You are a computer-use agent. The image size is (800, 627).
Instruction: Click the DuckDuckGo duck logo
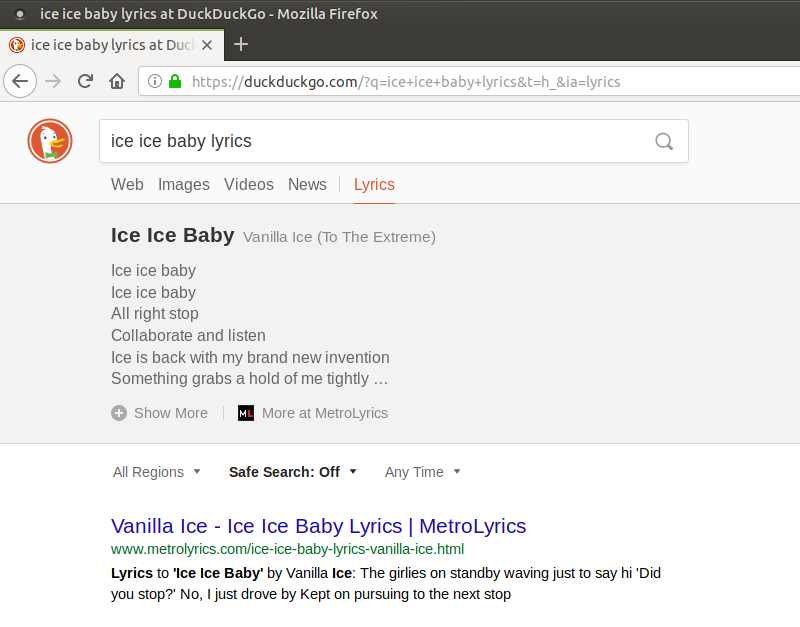coord(50,141)
